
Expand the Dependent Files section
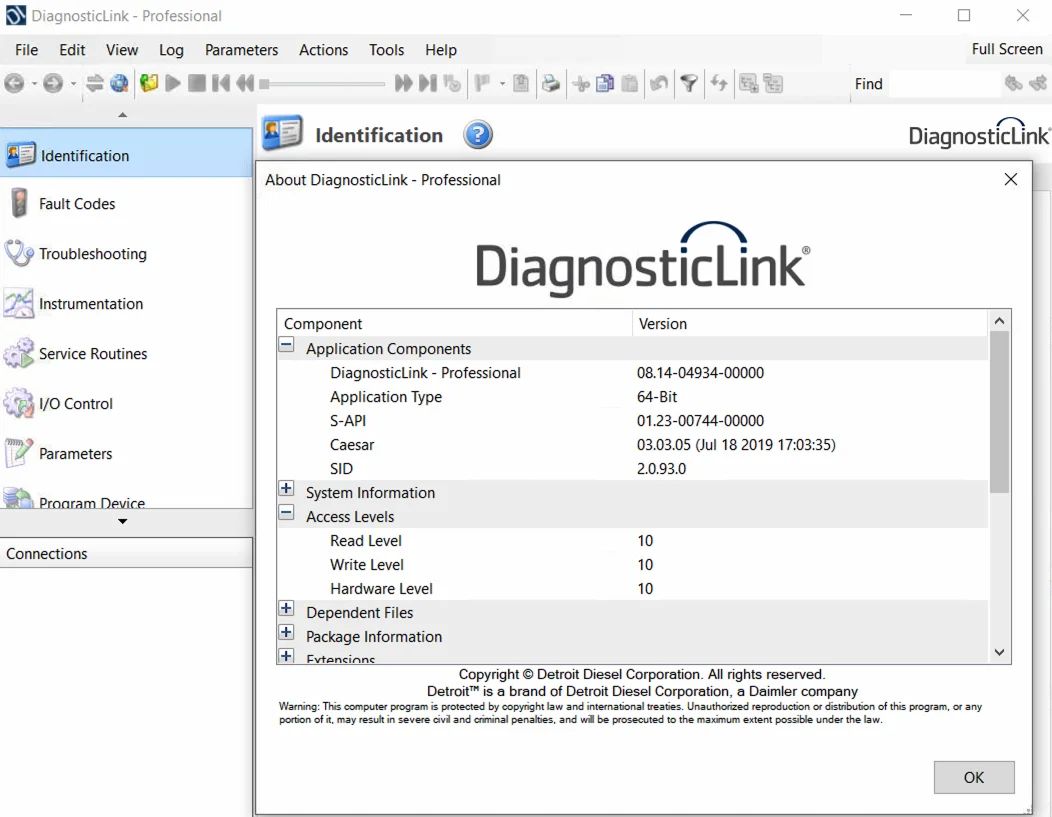click(287, 609)
